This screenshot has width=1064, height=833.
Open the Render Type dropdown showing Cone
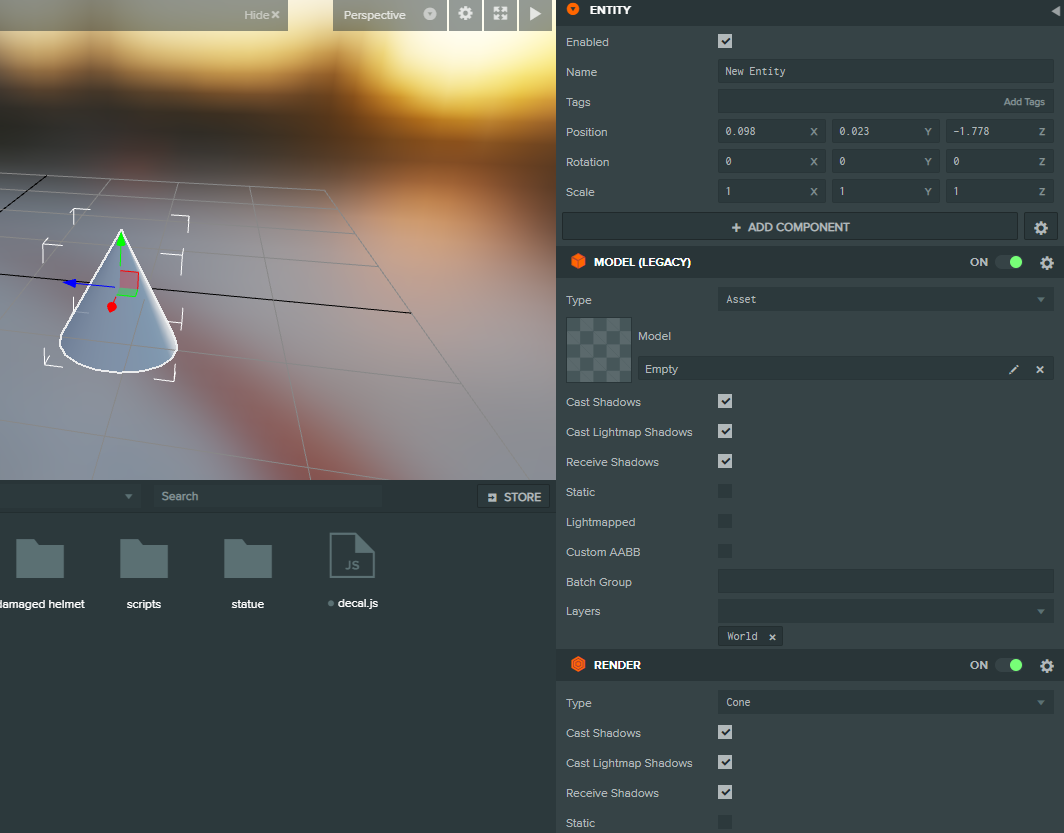[884, 702]
